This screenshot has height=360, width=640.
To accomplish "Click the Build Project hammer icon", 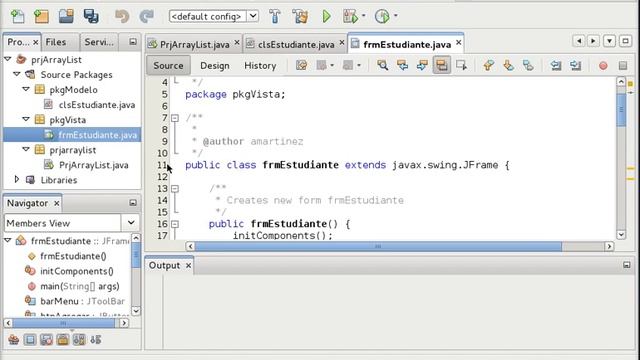I will click(275, 16).
